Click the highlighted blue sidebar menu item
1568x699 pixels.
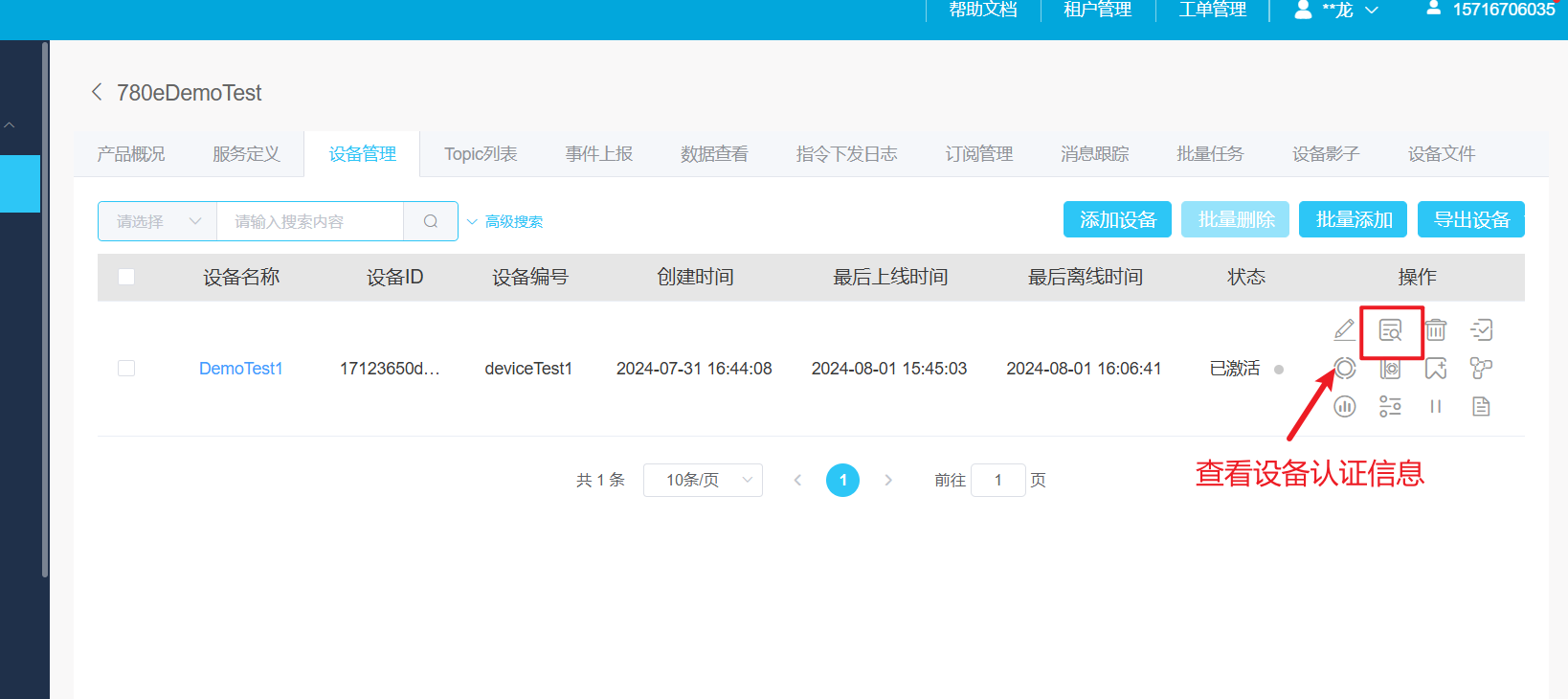20,184
